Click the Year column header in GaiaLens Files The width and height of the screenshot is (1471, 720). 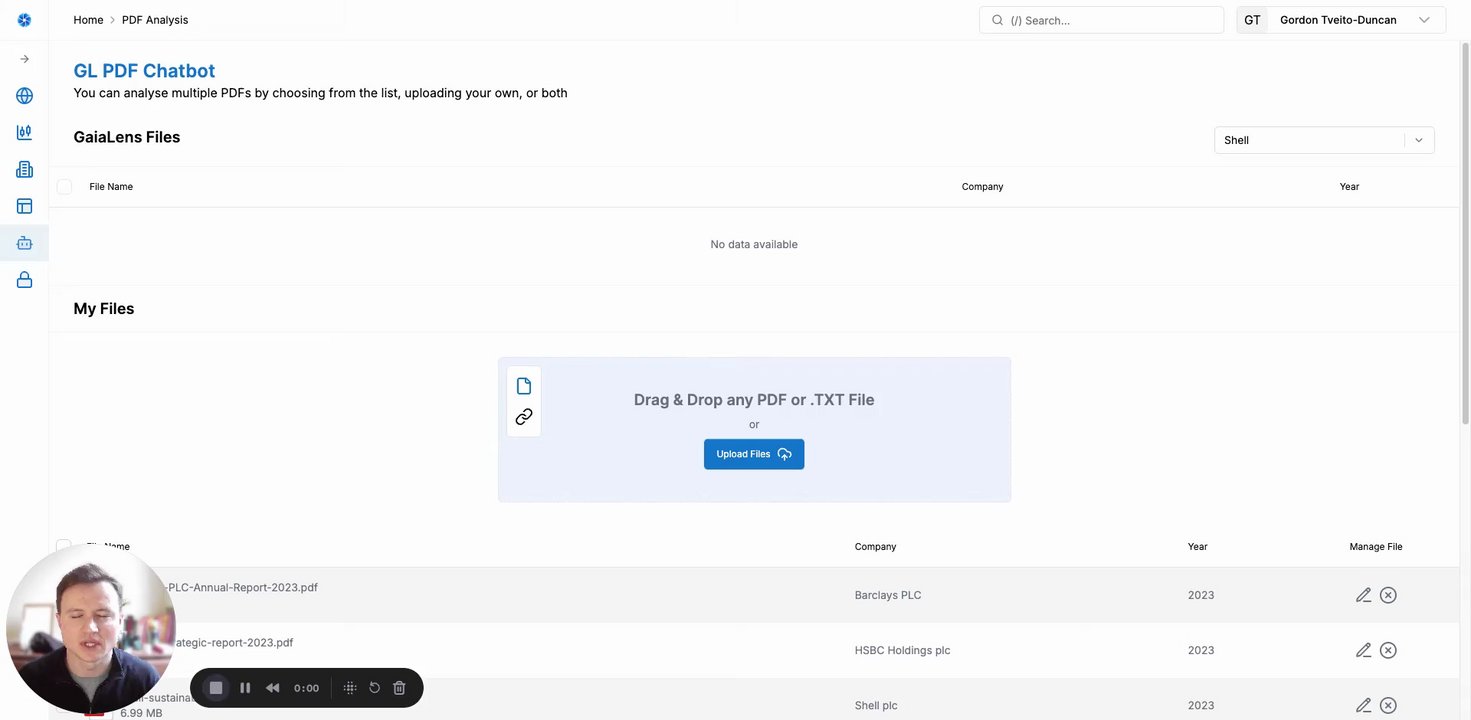tap(1349, 187)
